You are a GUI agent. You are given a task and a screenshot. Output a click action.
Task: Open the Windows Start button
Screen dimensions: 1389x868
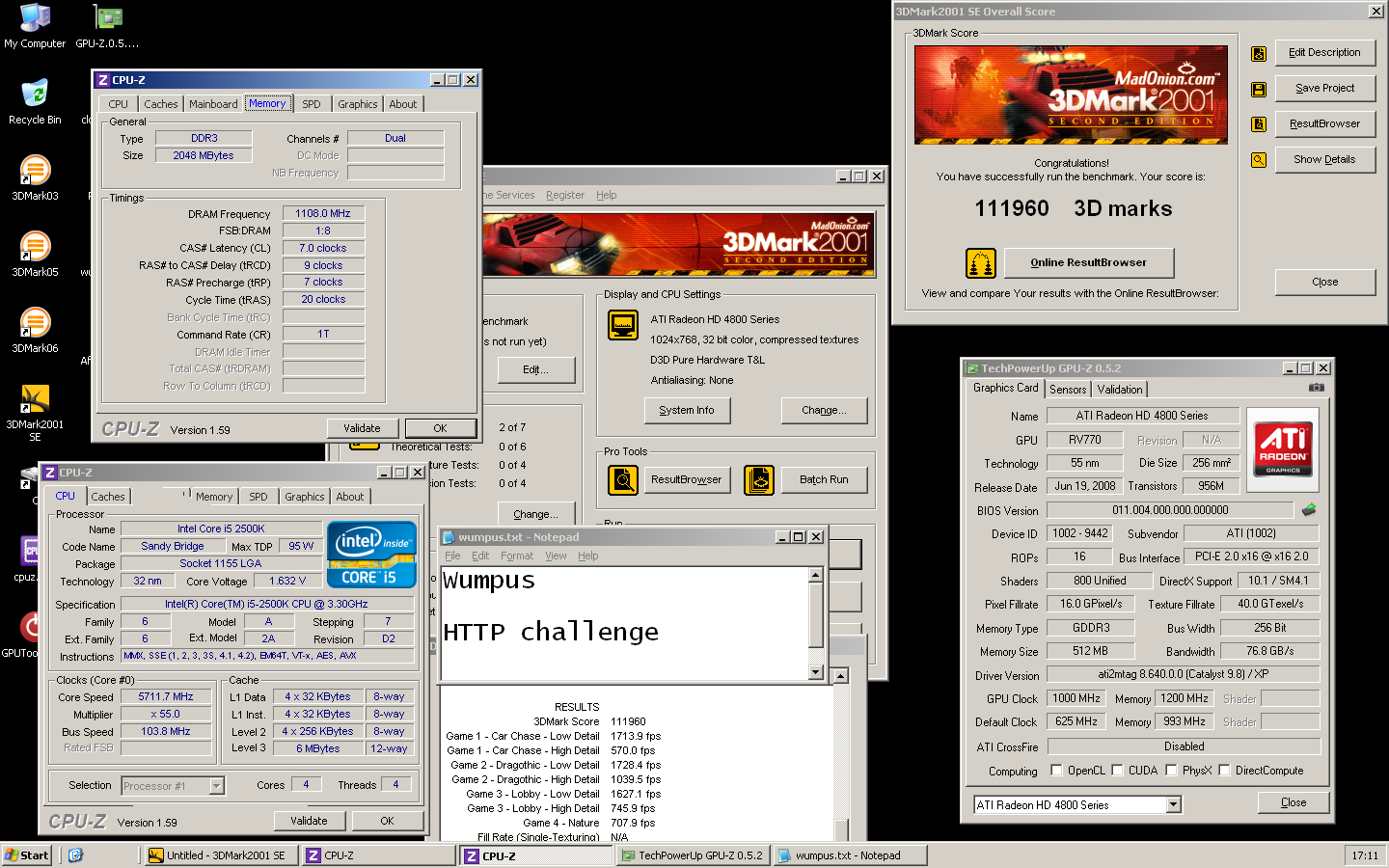pos(27,855)
